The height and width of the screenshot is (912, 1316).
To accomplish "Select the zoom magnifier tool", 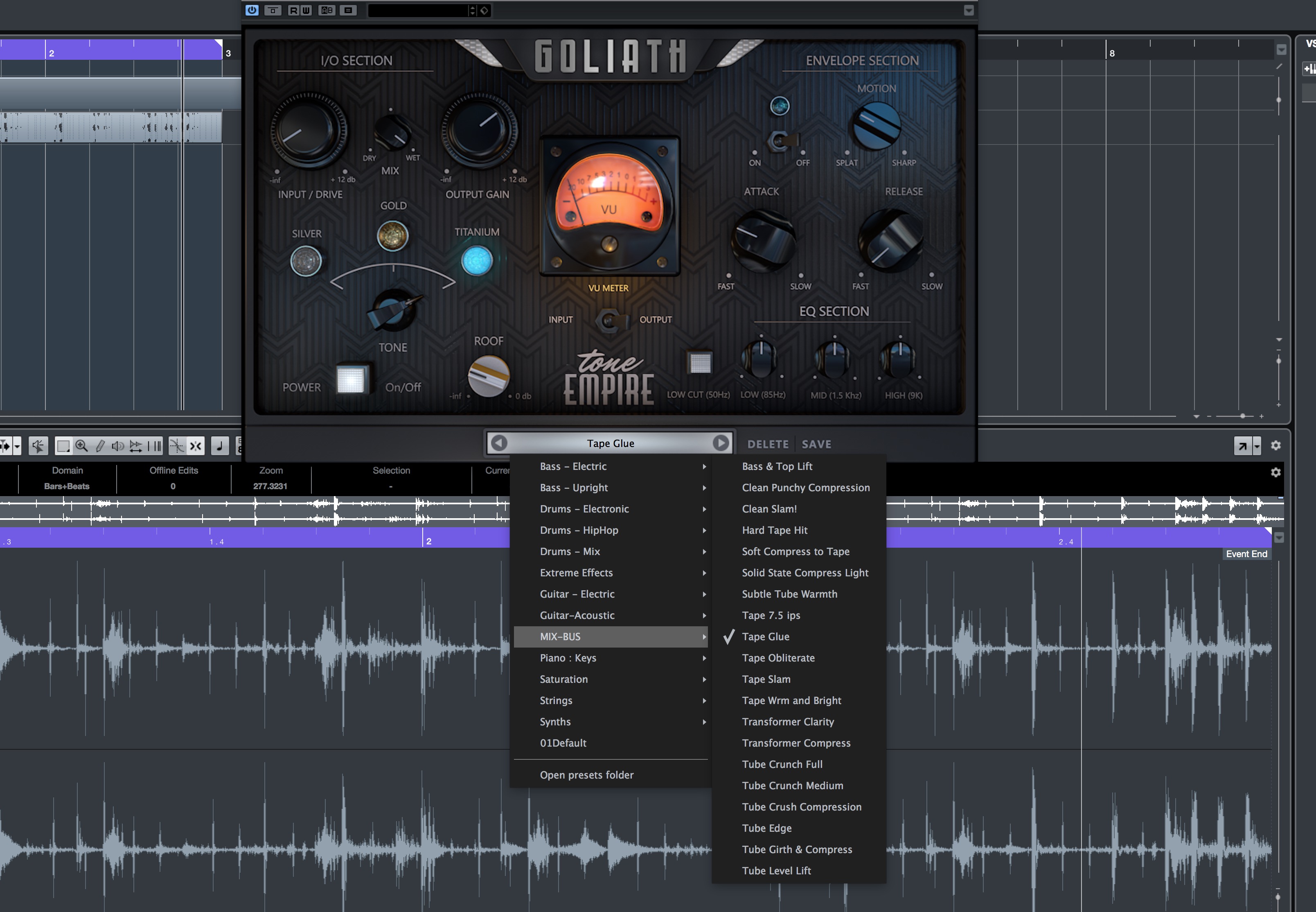I will (x=82, y=446).
